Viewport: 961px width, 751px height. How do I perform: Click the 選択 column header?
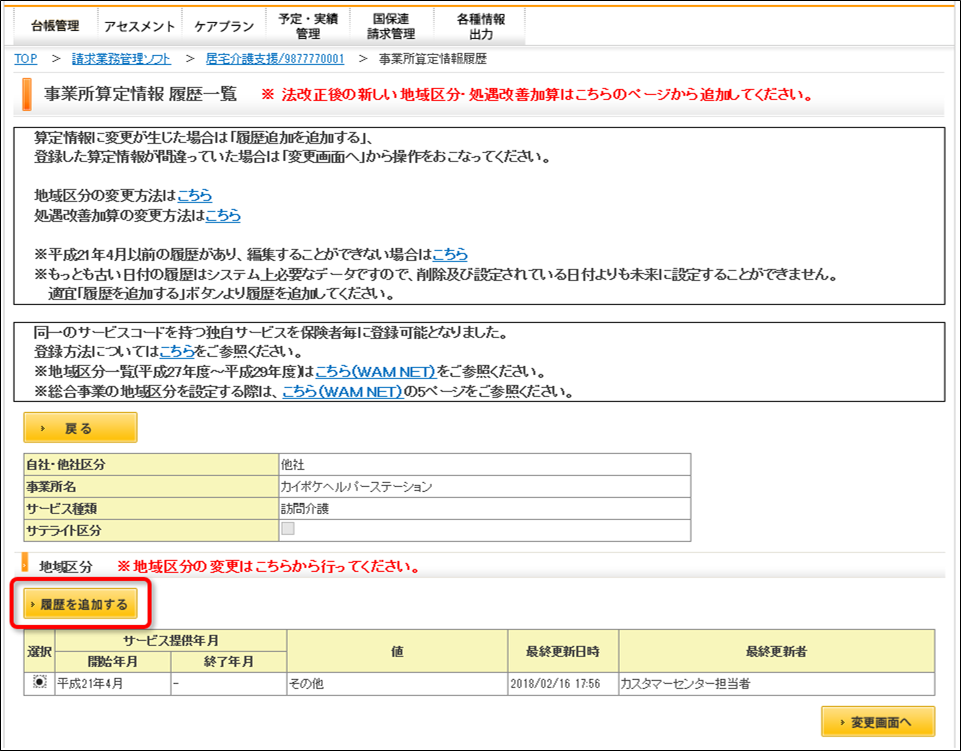click(x=39, y=651)
